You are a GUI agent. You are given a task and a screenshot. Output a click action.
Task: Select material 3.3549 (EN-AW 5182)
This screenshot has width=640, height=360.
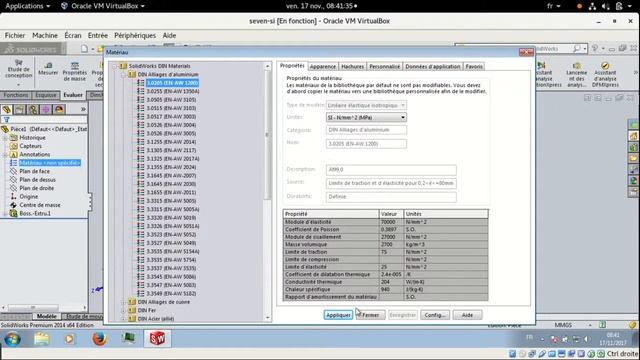171,293
